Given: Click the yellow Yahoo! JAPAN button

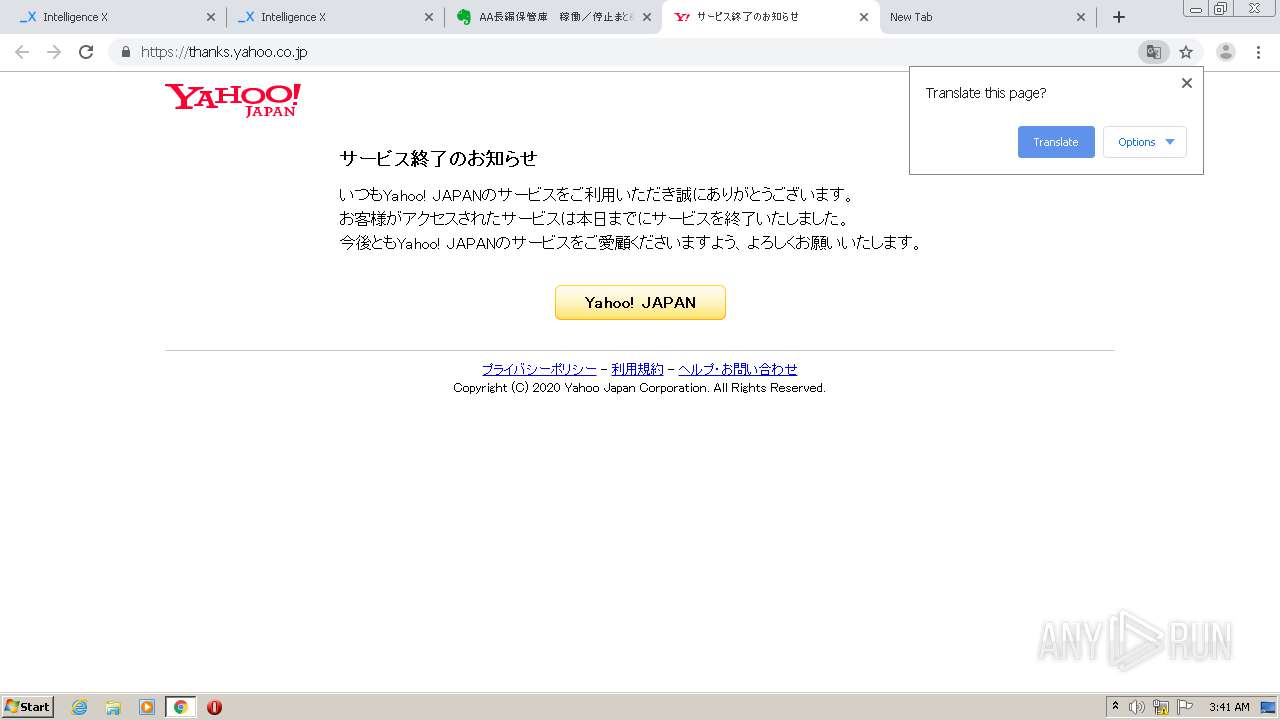Looking at the screenshot, I should point(640,302).
